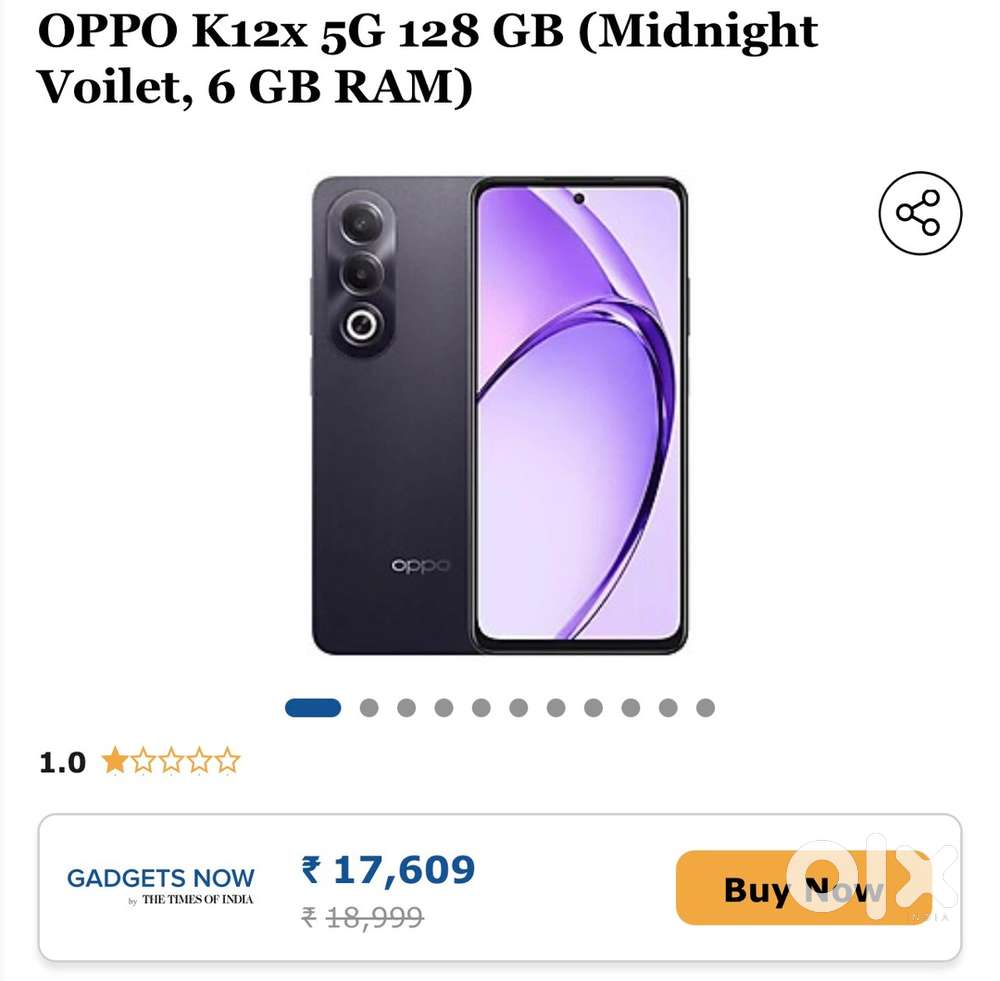The height and width of the screenshot is (981, 1000).
Task: Click the Buy Now button
Action: [804, 888]
